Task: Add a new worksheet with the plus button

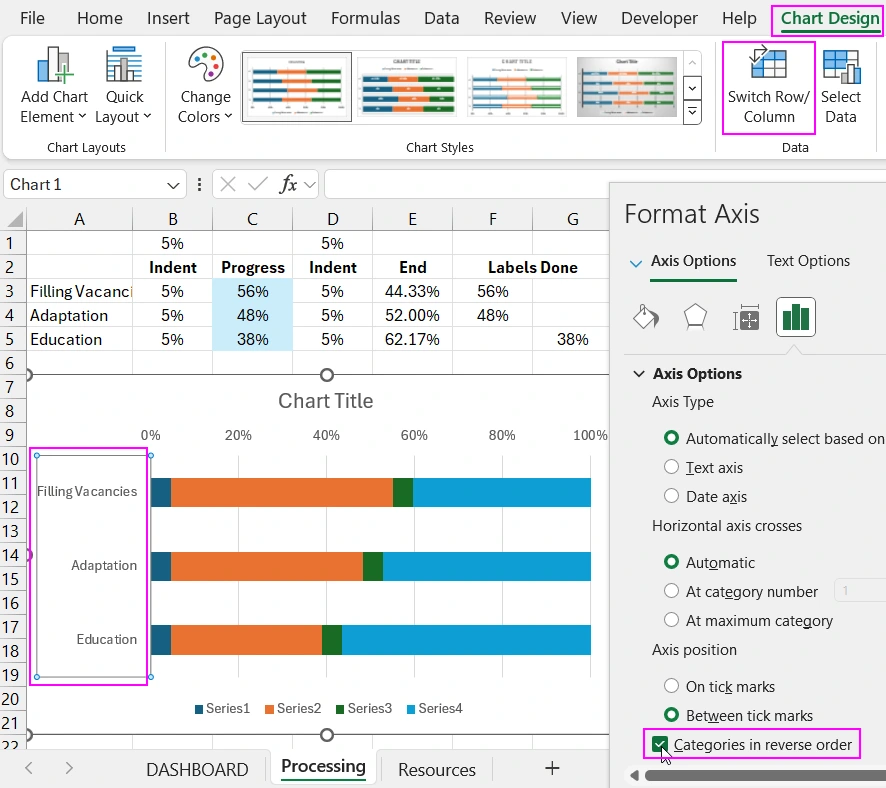Action: point(551,769)
